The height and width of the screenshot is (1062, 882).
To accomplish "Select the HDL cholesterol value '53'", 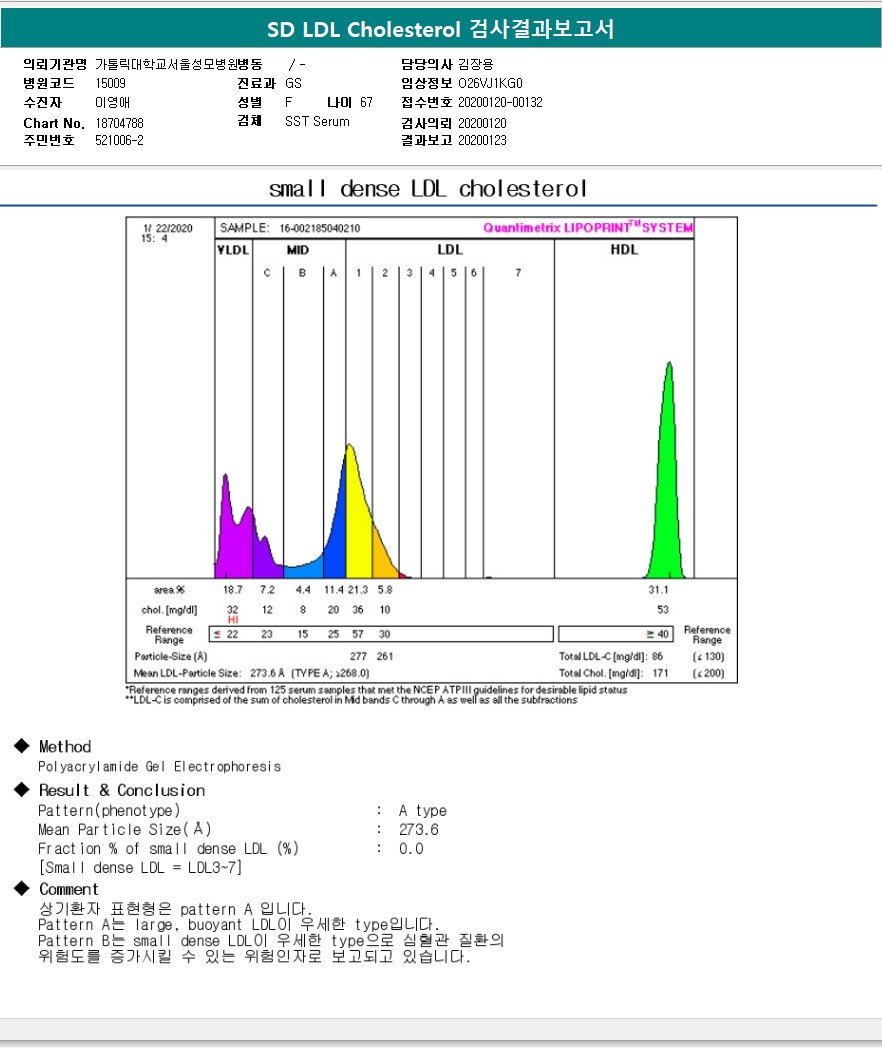I will click(663, 610).
